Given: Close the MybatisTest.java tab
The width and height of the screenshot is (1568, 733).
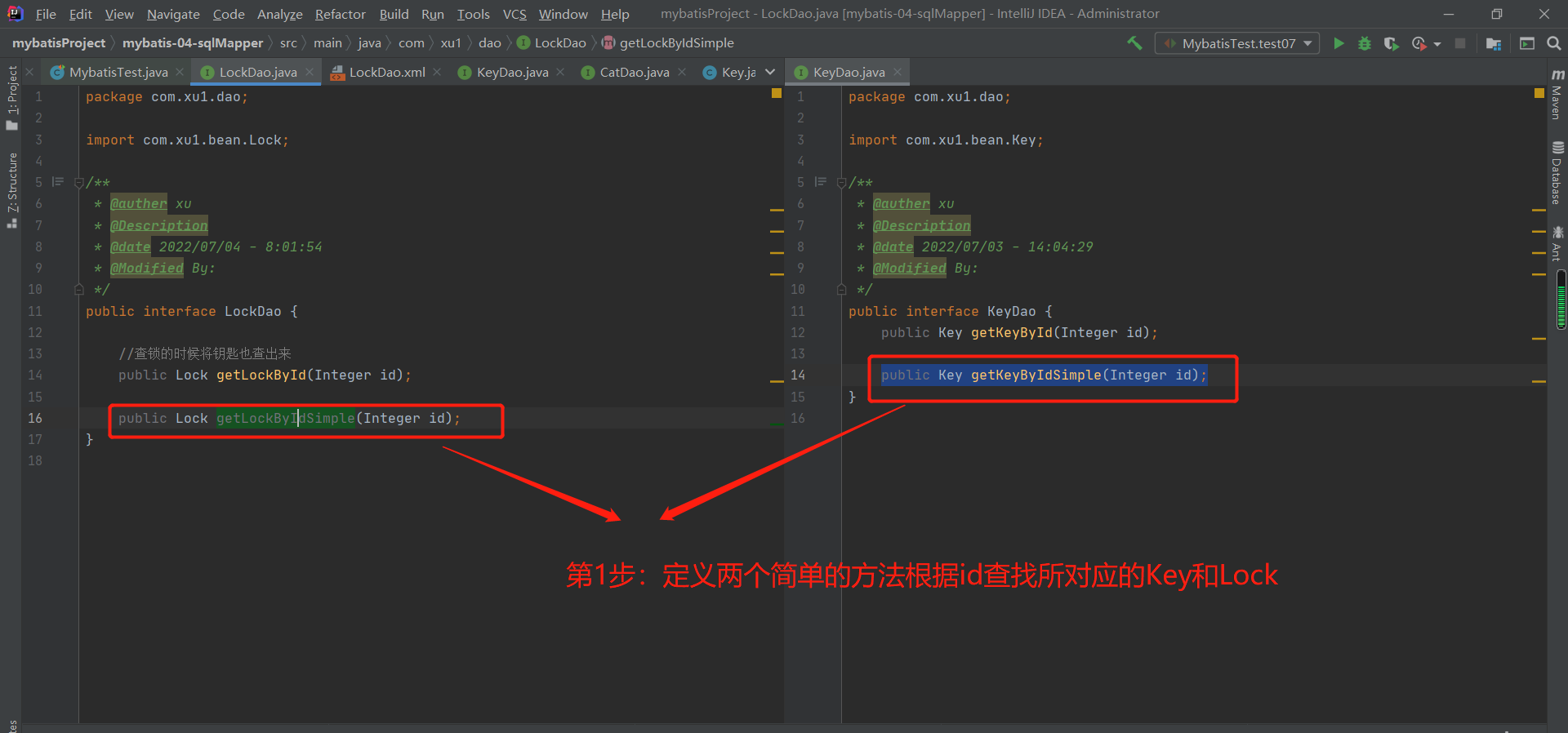Looking at the screenshot, I should coord(180,72).
